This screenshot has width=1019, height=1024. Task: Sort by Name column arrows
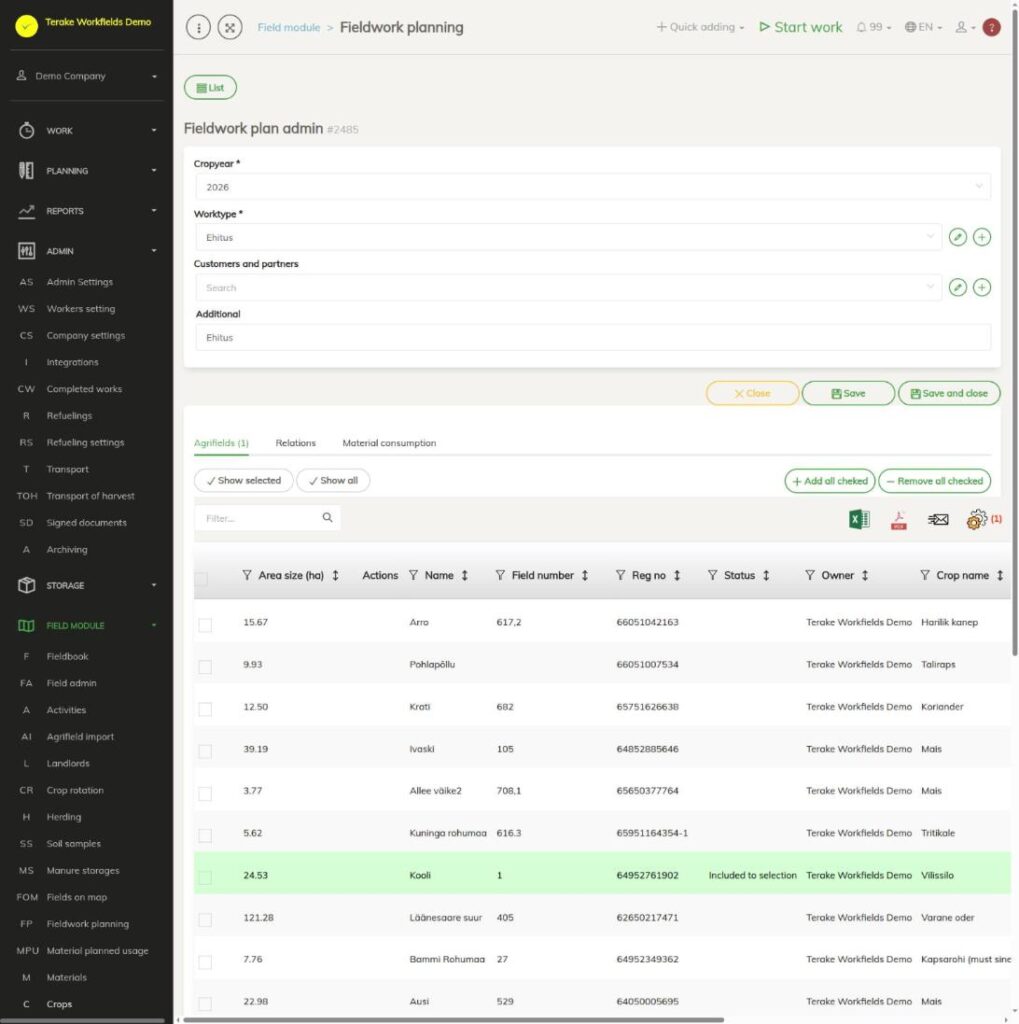point(464,575)
